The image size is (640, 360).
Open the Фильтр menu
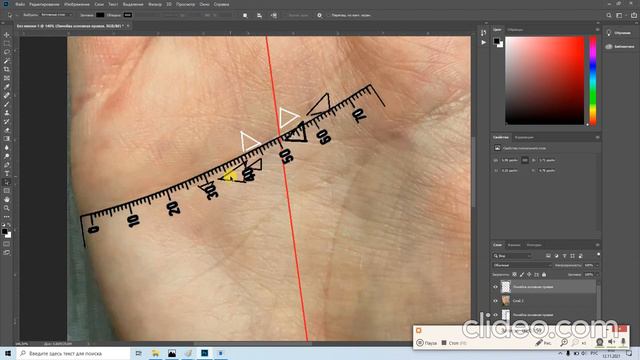[155, 4]
